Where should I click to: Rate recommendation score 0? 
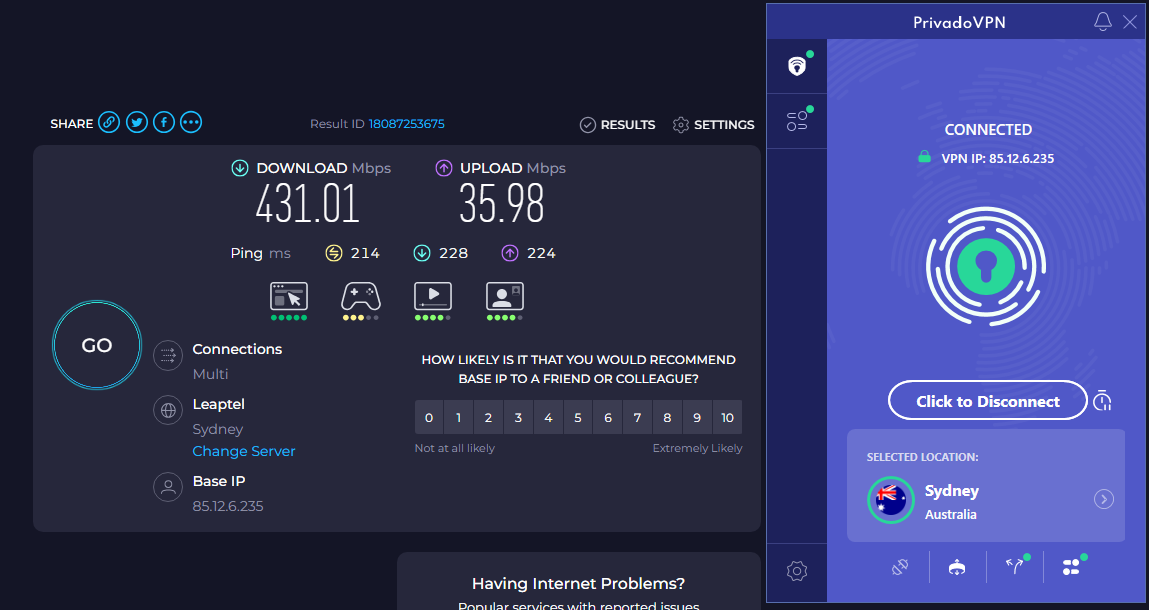[x=429, y=417]
